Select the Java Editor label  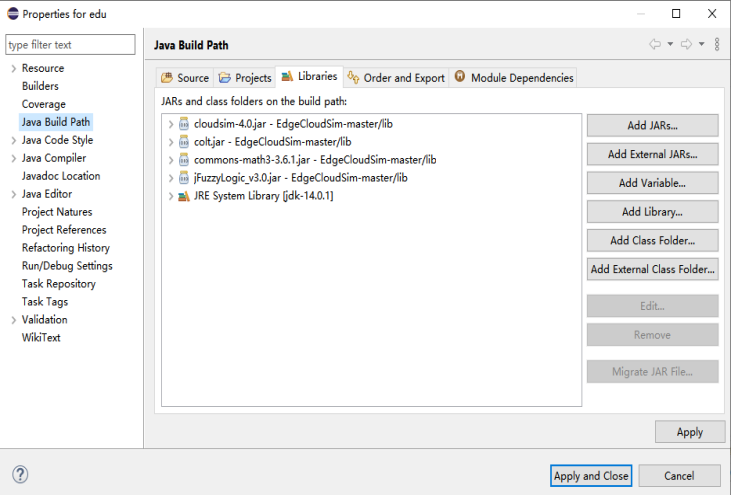(x=47, y=194)
